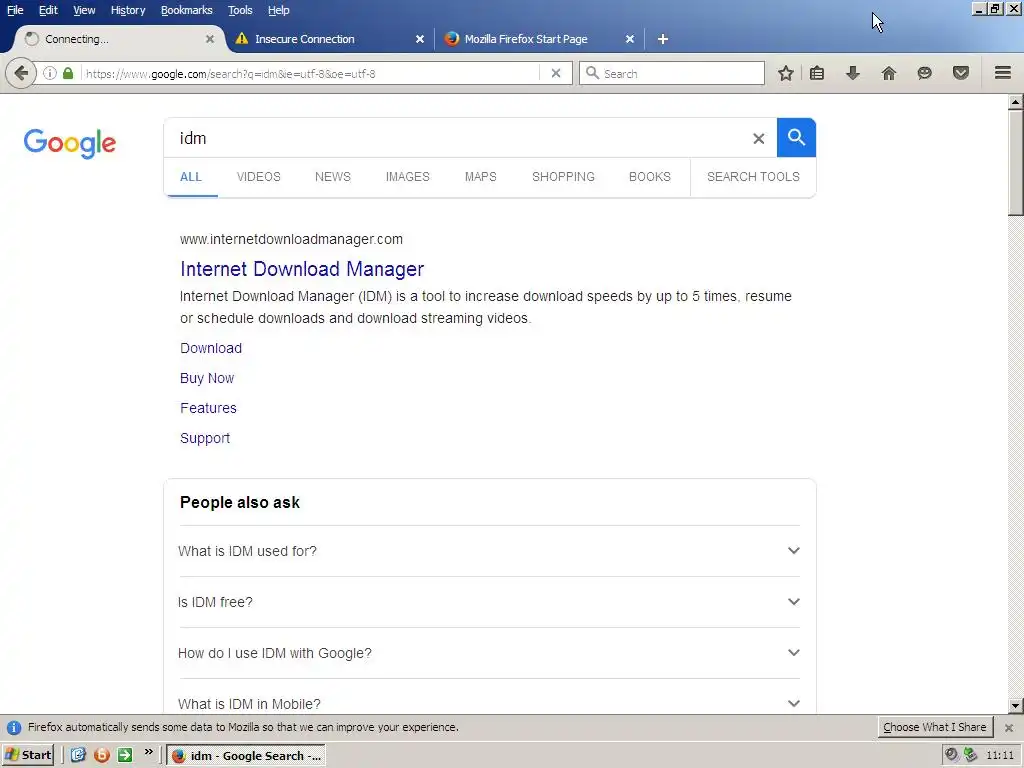Open the Support sitelink

point(205,438)
